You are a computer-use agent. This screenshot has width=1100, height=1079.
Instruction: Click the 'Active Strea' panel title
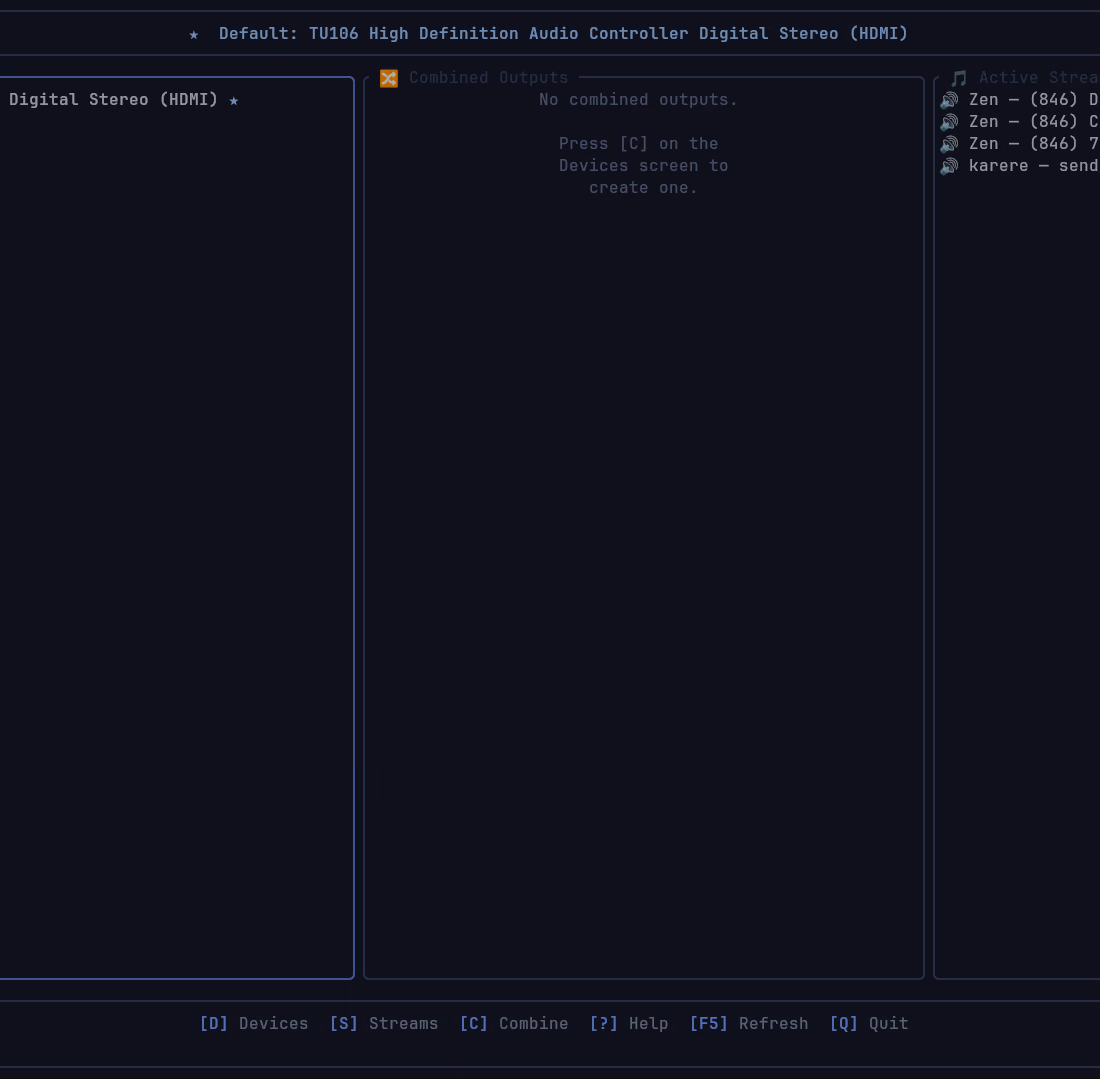[1039, 78]
